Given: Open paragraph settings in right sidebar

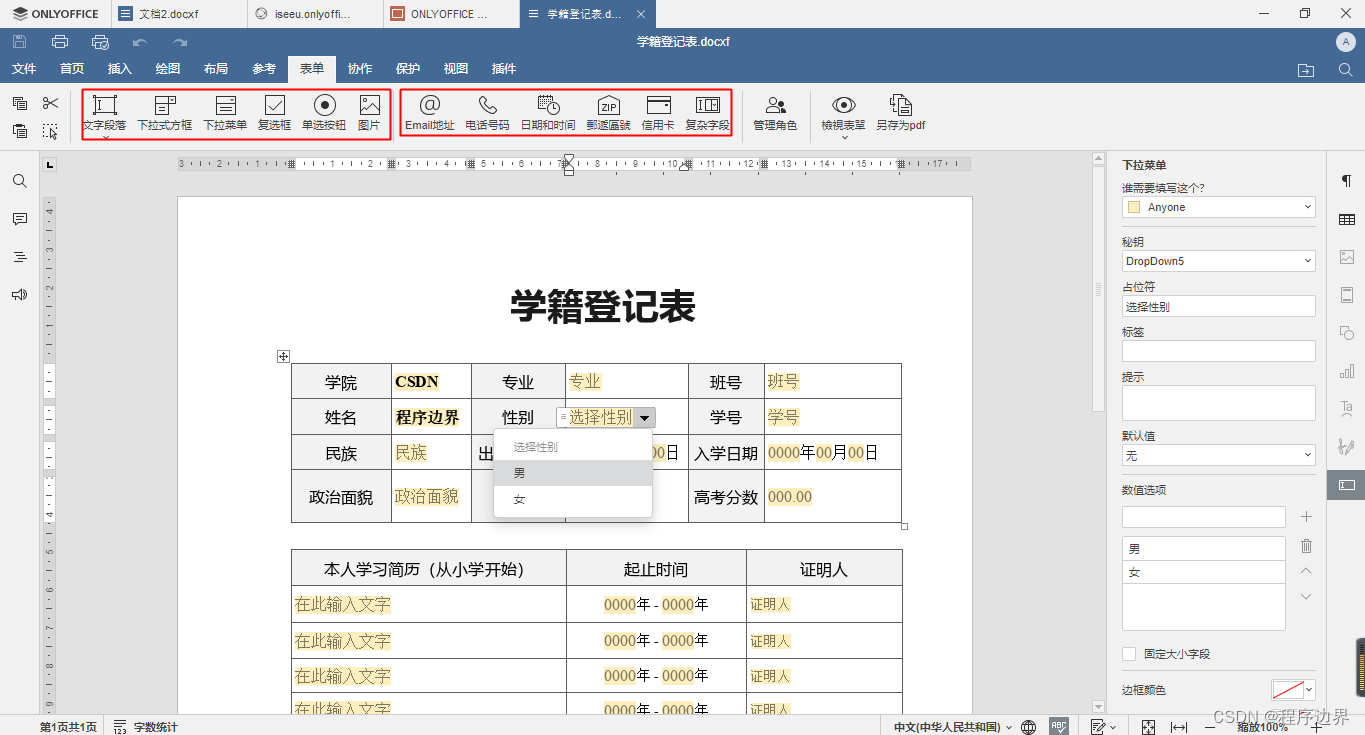Looking at the screenshot, I should (x=1346, y=181).
